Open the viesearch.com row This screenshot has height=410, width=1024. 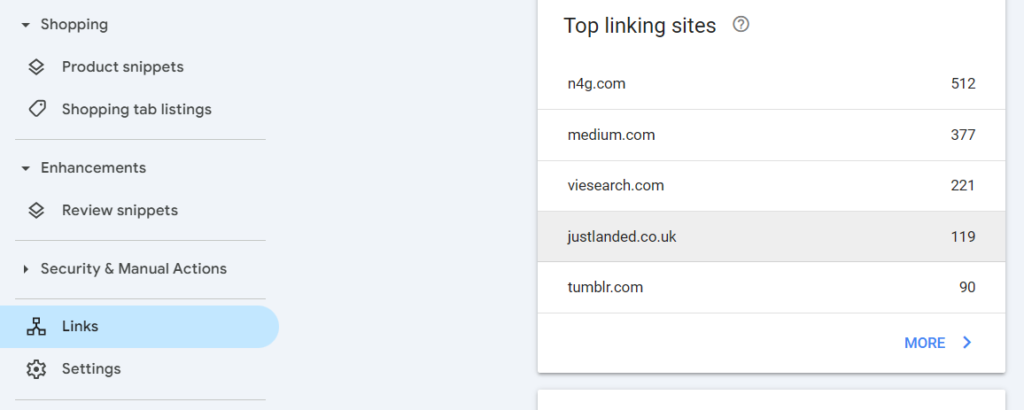tap(771, 185)
